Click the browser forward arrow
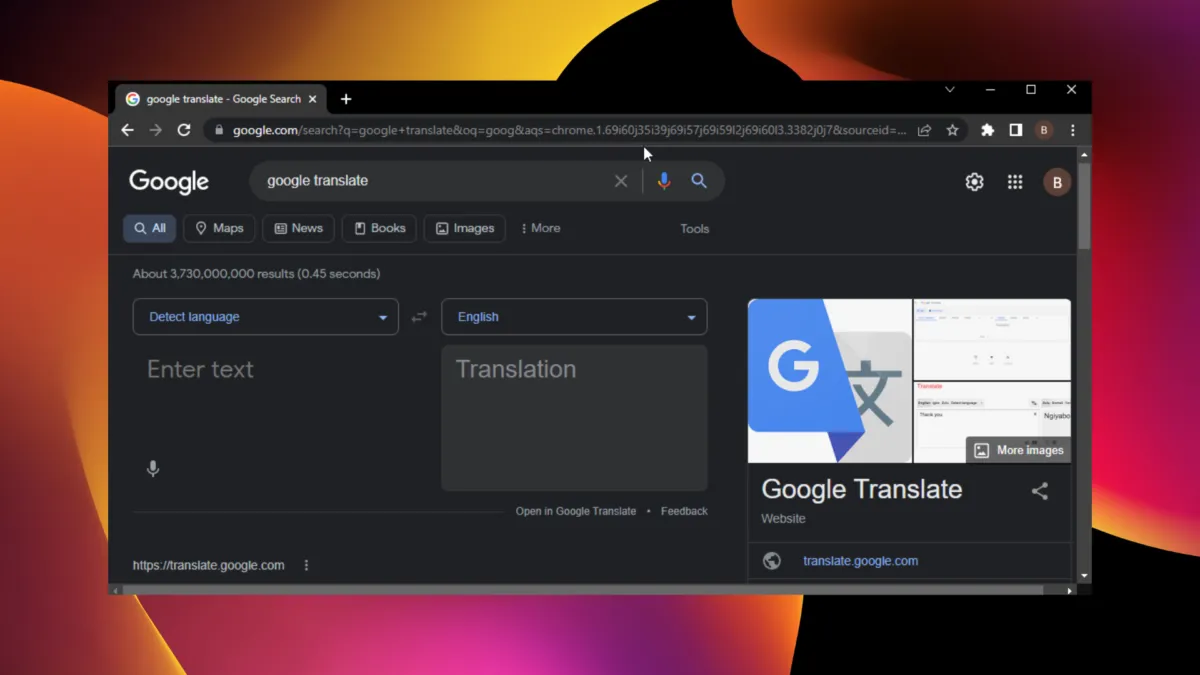This screenshot has height=675, width=1200. 155,130
